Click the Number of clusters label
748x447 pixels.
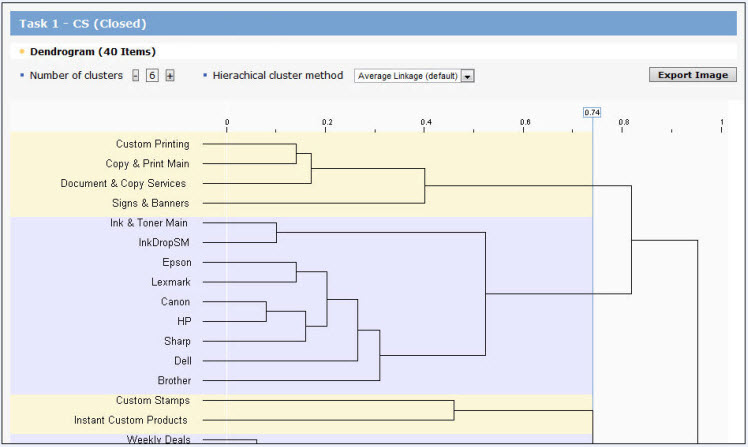(x=76, y=75)
